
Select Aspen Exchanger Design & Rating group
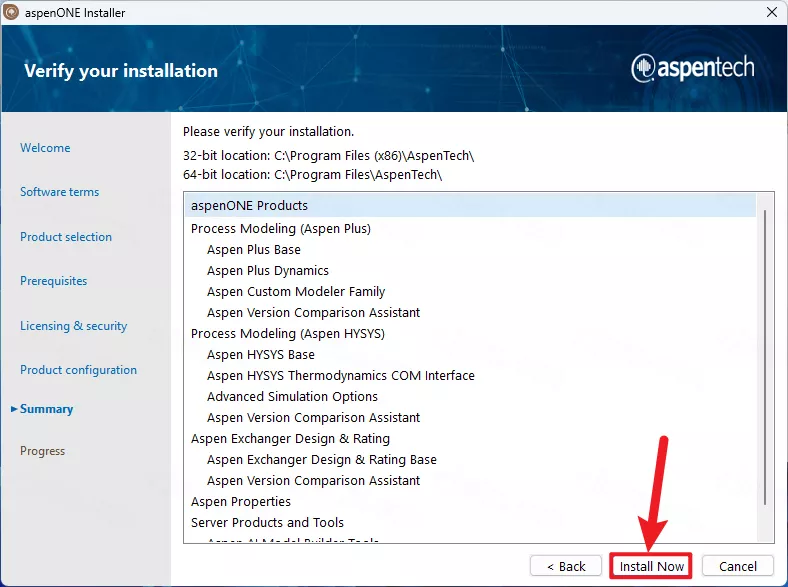[290, 439]
